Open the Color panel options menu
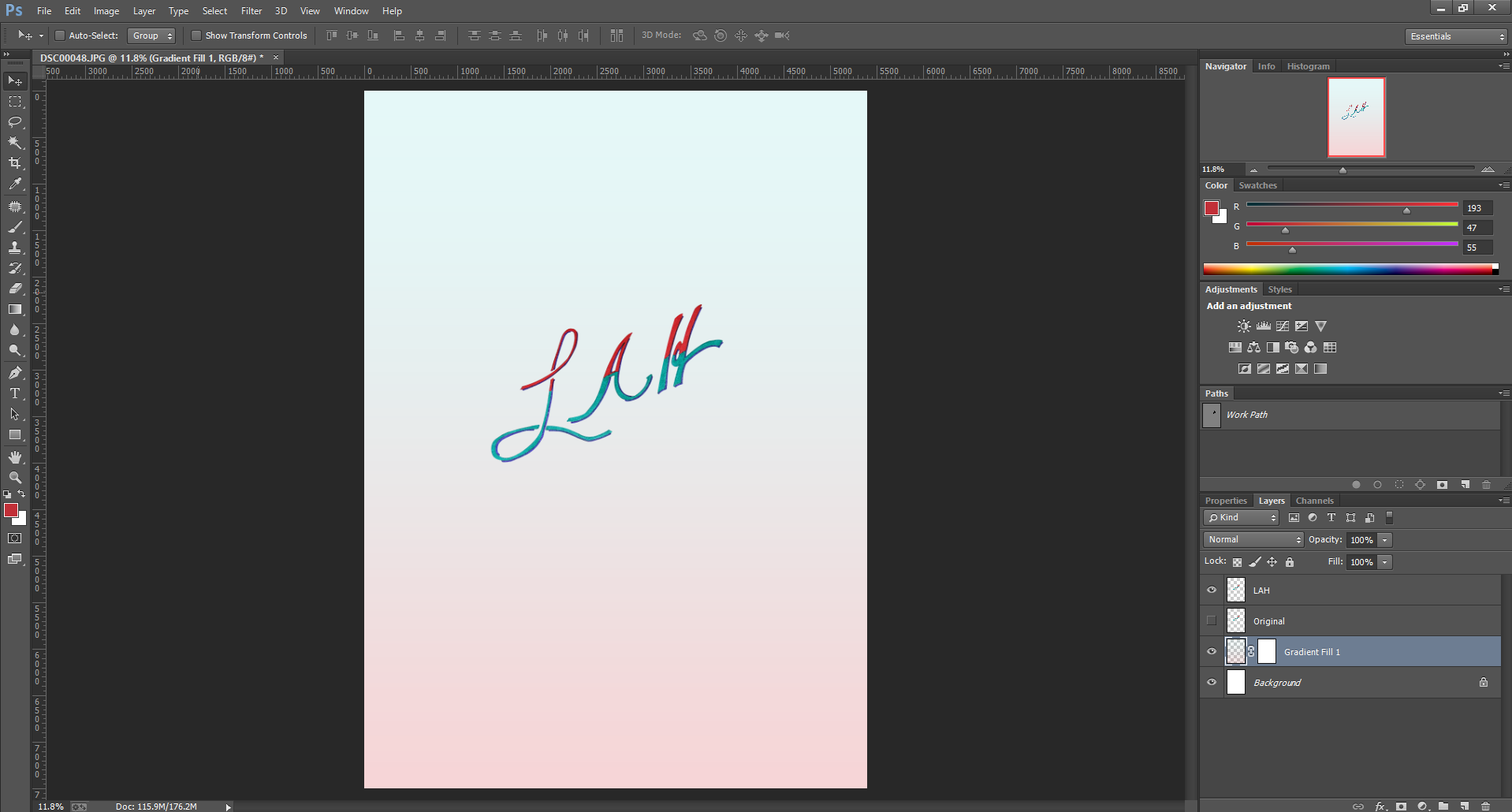The height and width of the screenshot is (812, 1512). tap(1504, 186)
